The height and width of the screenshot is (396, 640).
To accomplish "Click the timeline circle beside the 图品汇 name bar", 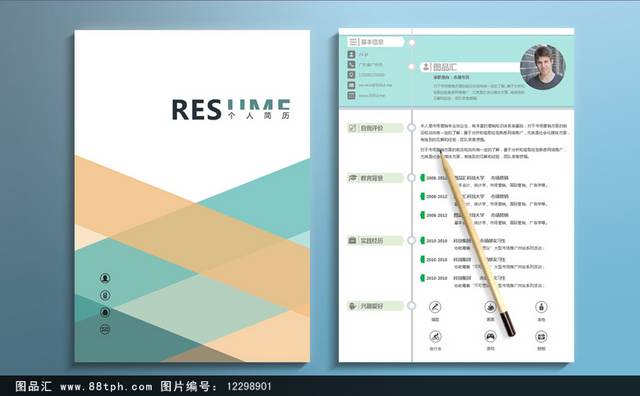I will pyautogui.click(x=412, y=67).
